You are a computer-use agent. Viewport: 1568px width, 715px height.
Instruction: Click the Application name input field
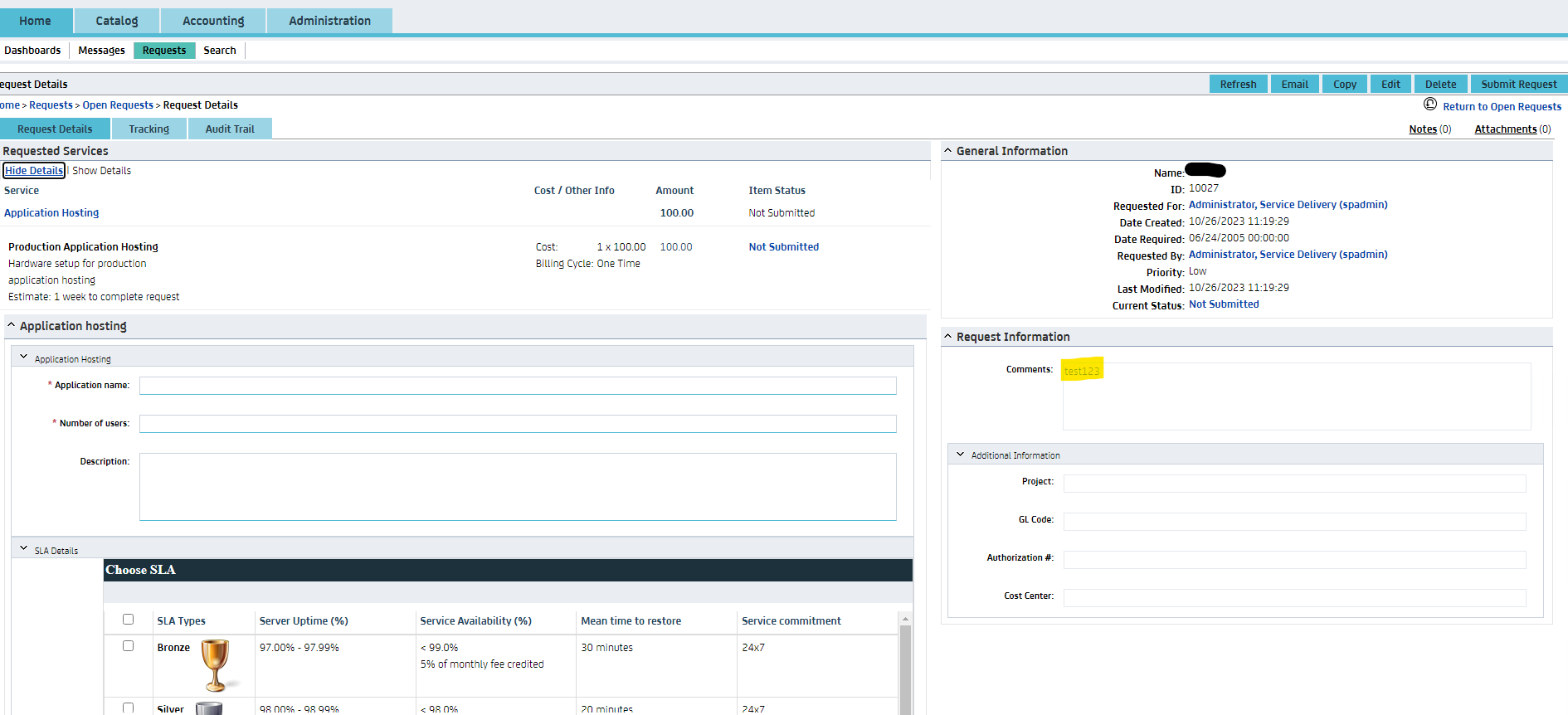[518, 386]
